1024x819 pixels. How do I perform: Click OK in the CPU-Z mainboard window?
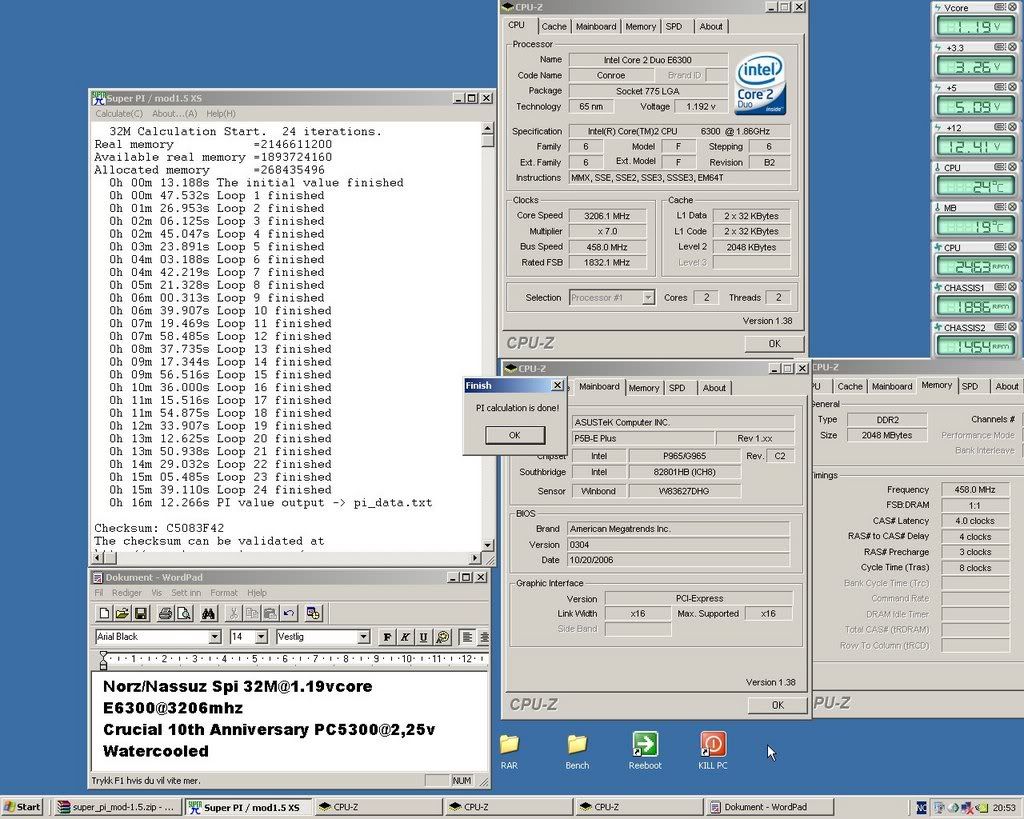tap(777, 705)
